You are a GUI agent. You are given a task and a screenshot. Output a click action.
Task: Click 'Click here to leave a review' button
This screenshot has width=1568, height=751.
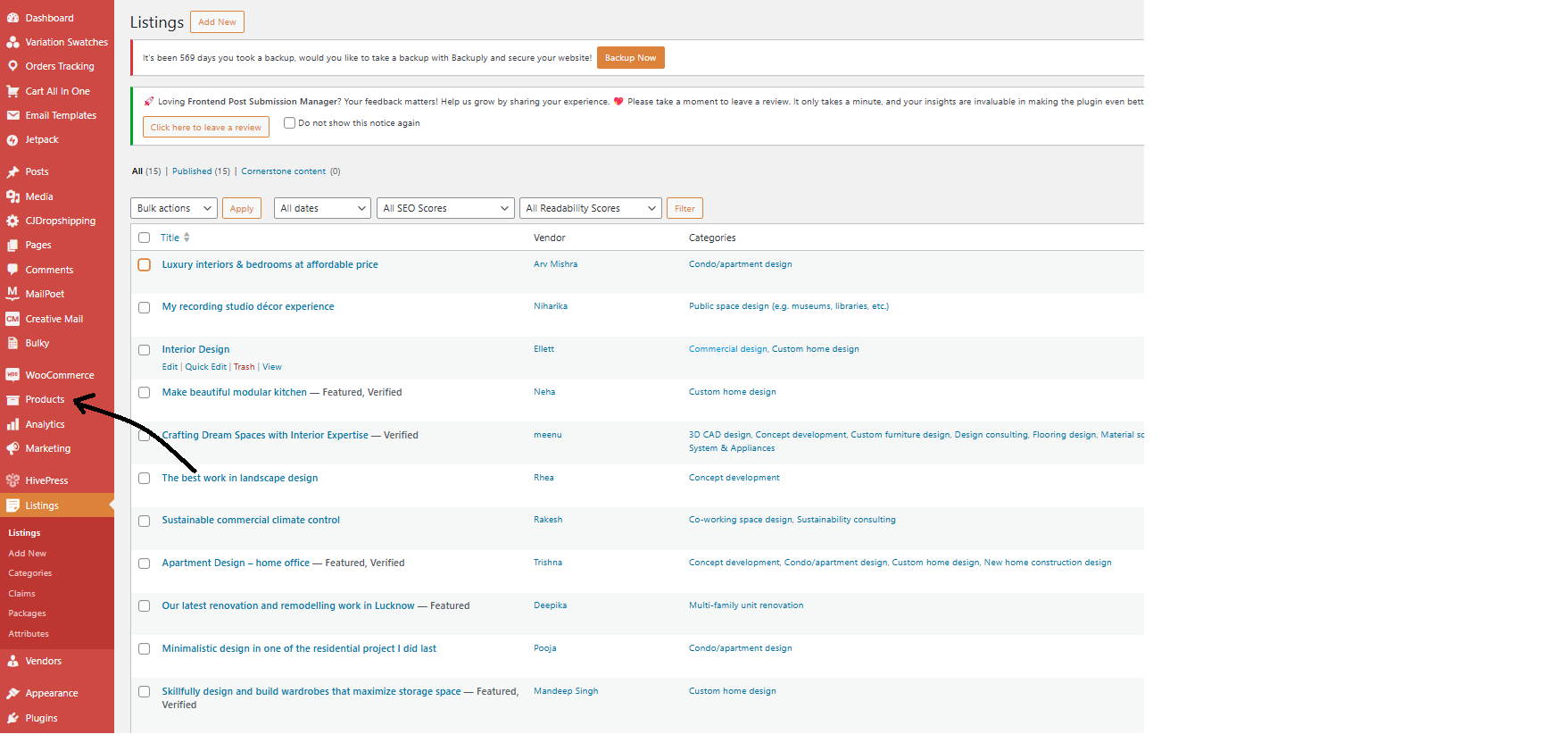(206, 128)
